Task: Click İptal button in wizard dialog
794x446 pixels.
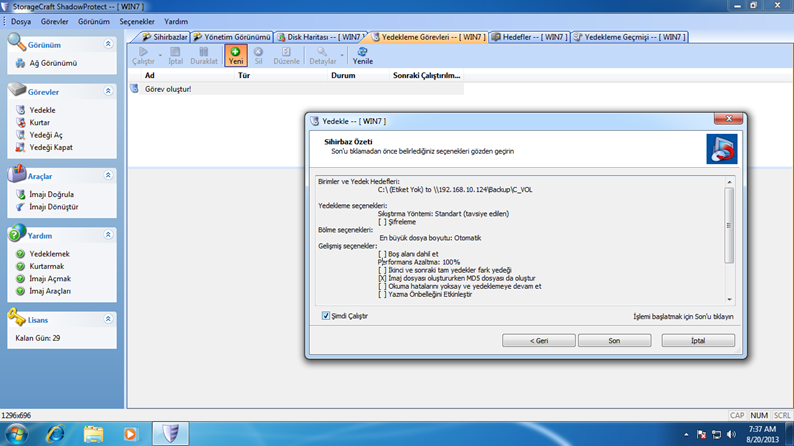Action: click(698, 341)
